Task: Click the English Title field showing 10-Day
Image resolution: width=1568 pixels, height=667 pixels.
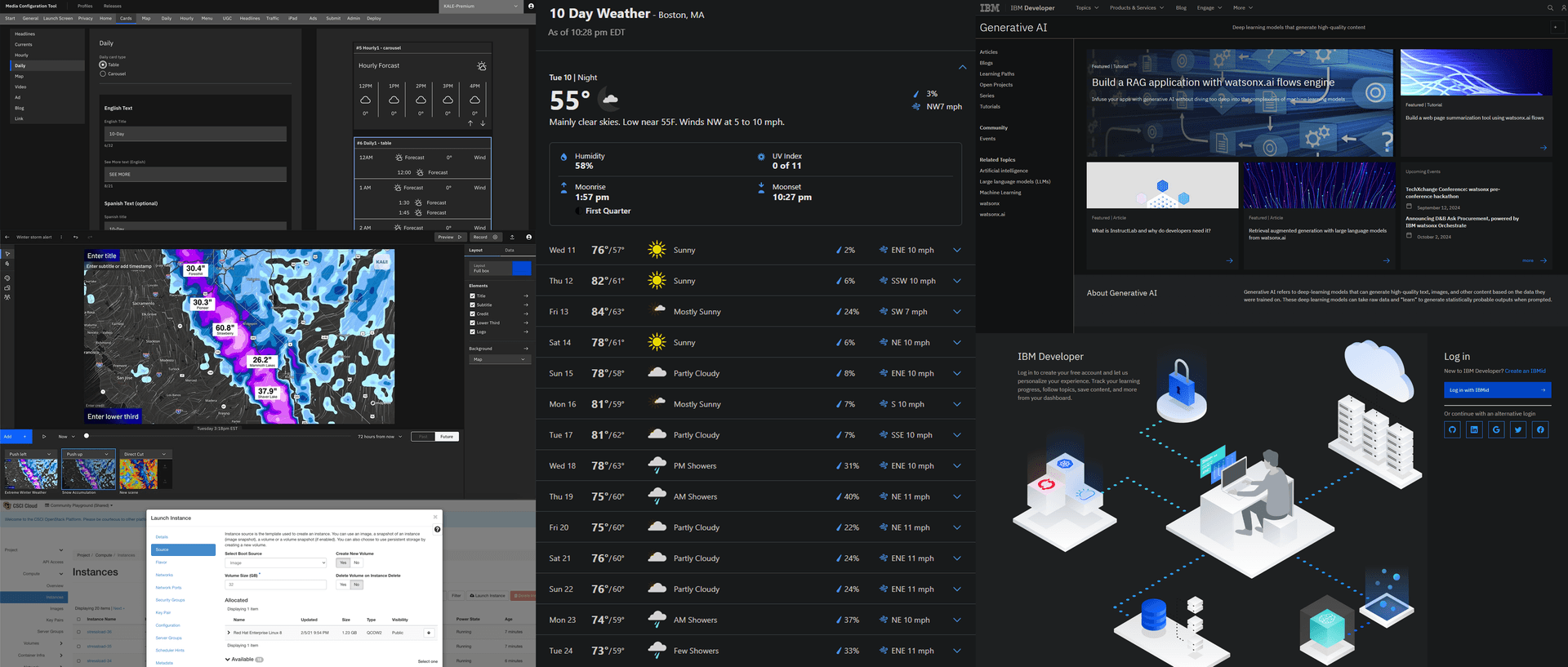Action: click(195, 134)
